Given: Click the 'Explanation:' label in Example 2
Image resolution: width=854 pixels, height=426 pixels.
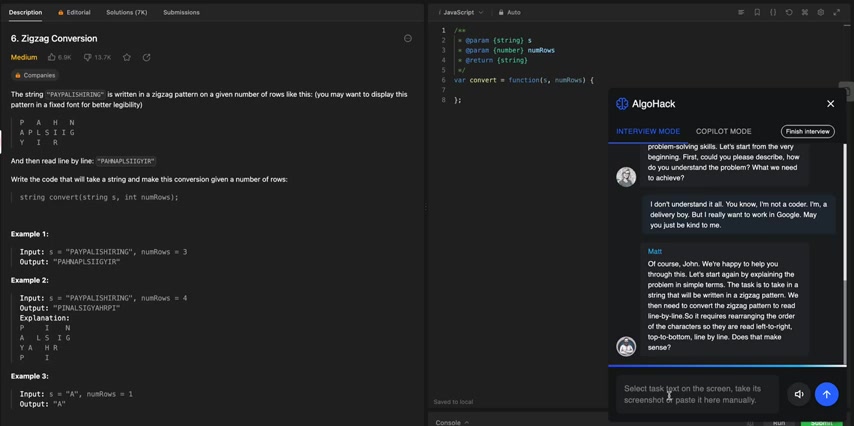Looking at the screenshot, I should tap(45, 318).
